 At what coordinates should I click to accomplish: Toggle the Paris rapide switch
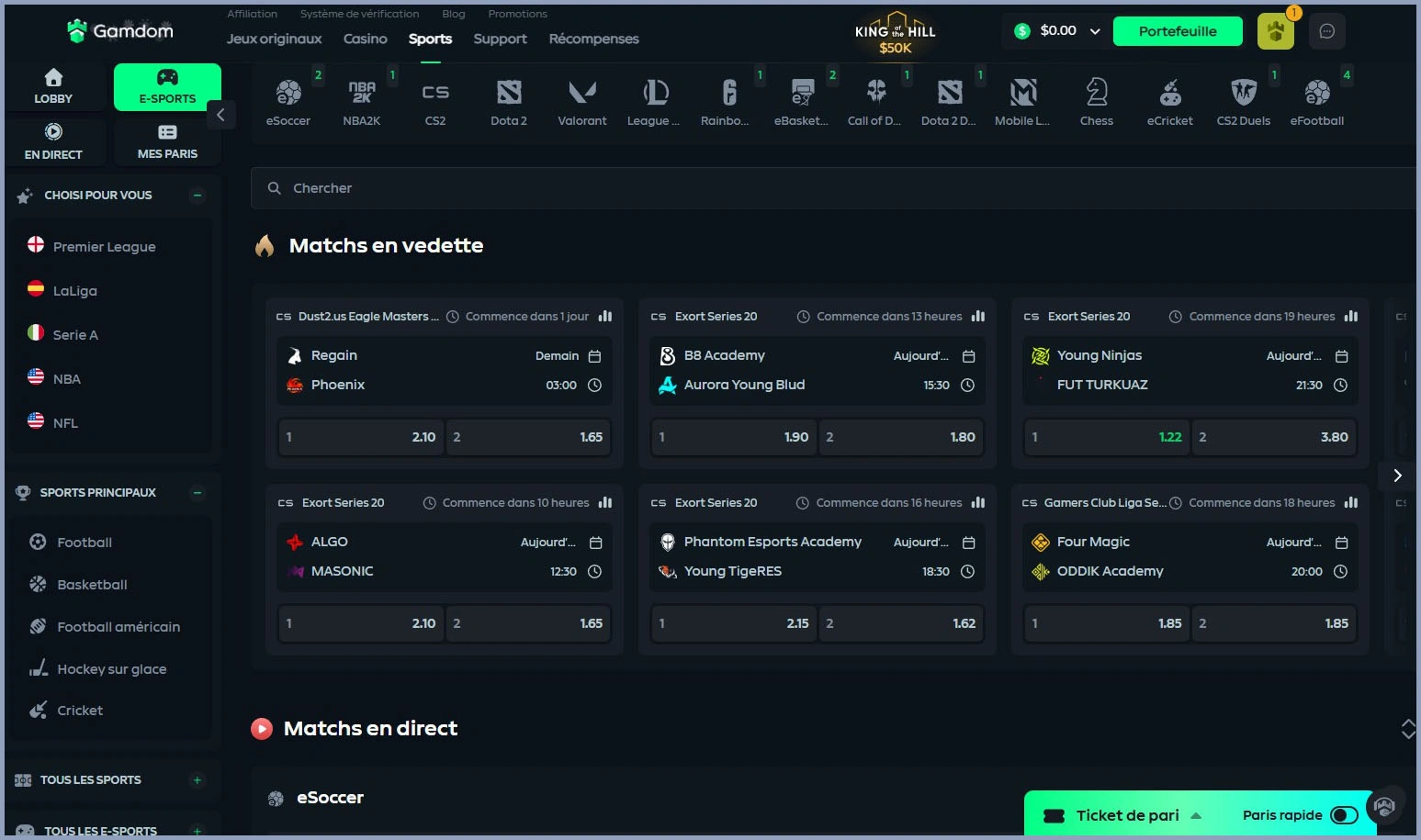point(1344,815)
